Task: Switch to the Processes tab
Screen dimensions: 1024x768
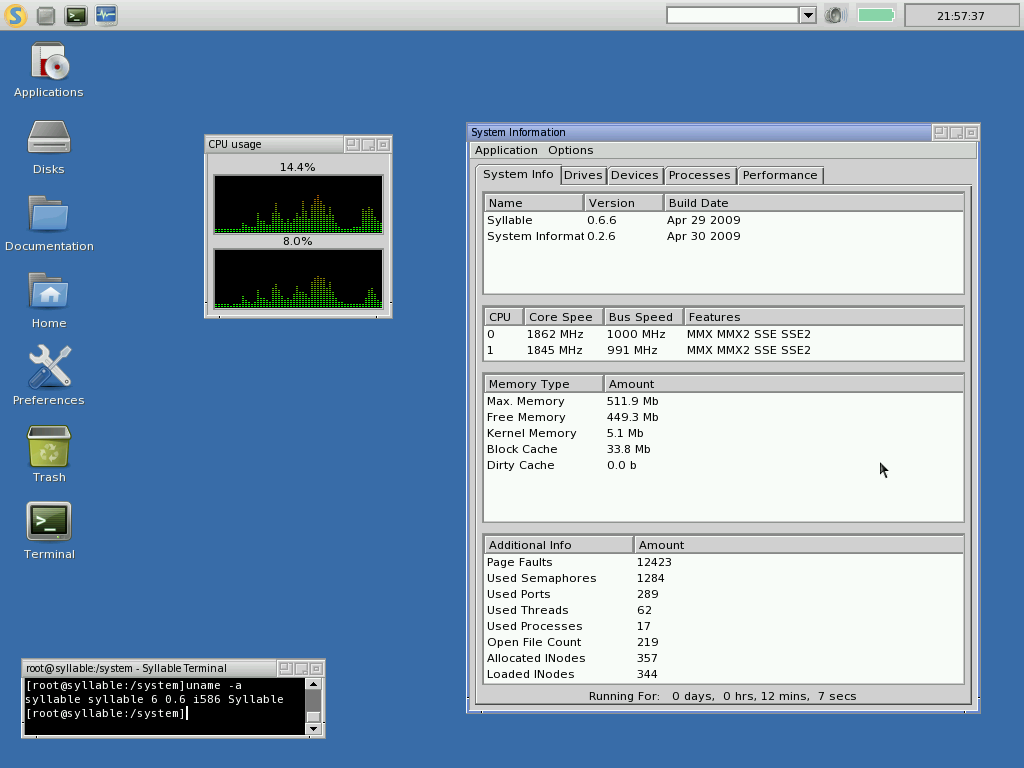Action: click(x=699, y=175)
